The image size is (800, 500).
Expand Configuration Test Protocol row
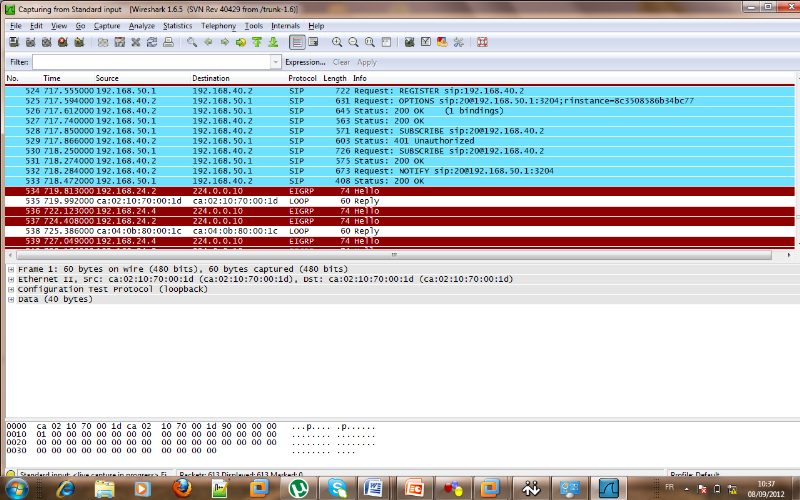tap(11, 289)
